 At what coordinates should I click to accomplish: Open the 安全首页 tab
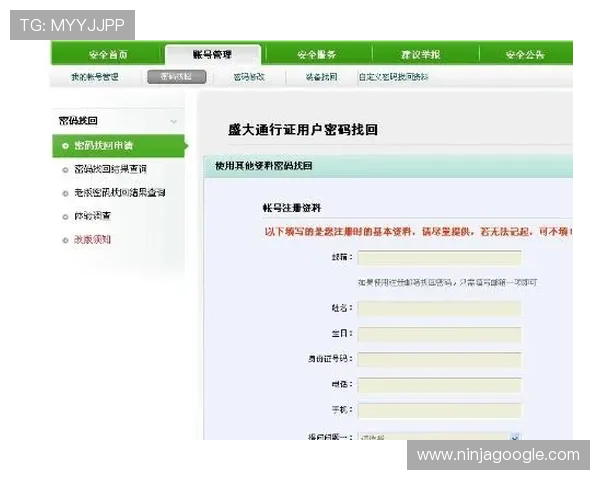(108, 54)
